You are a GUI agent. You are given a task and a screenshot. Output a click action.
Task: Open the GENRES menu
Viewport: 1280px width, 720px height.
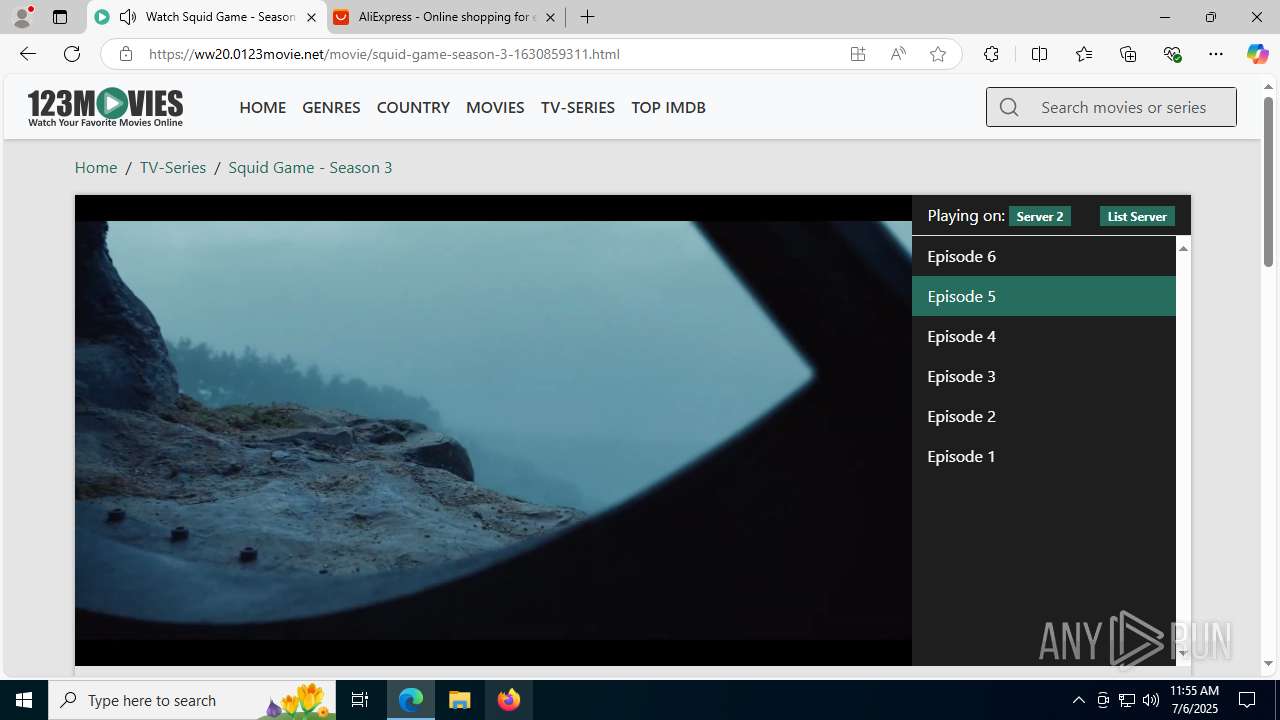[x=331, y=107]
